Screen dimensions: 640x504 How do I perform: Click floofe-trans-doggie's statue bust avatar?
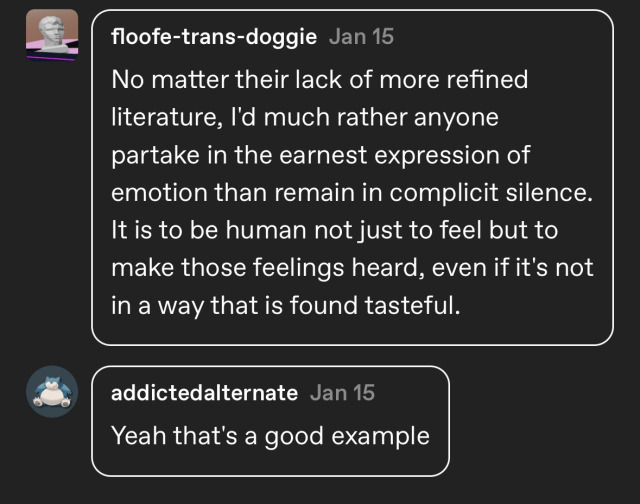[48, 38]
